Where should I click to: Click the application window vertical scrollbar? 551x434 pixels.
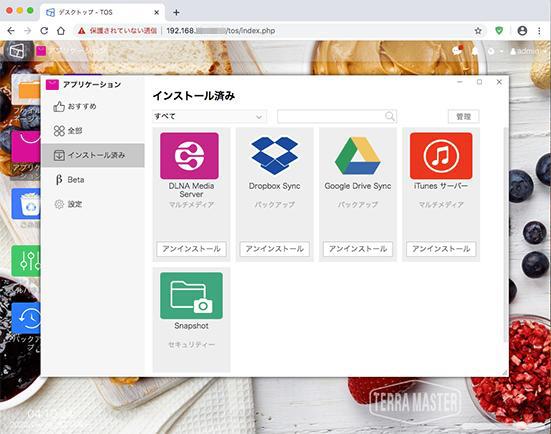(505, 235)
